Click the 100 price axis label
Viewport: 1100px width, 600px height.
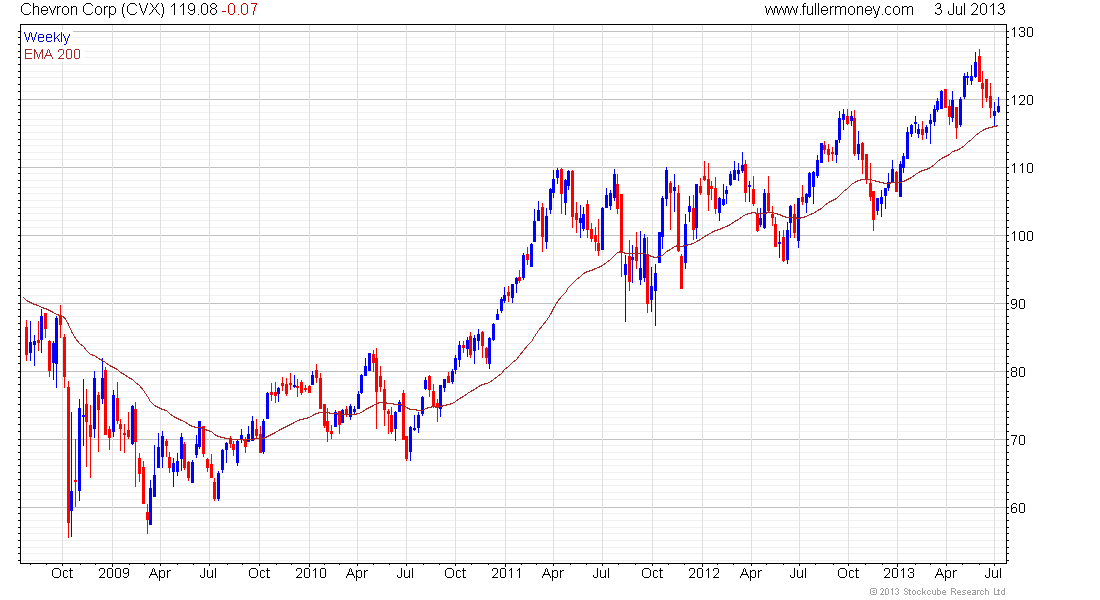coord(1022,236)
